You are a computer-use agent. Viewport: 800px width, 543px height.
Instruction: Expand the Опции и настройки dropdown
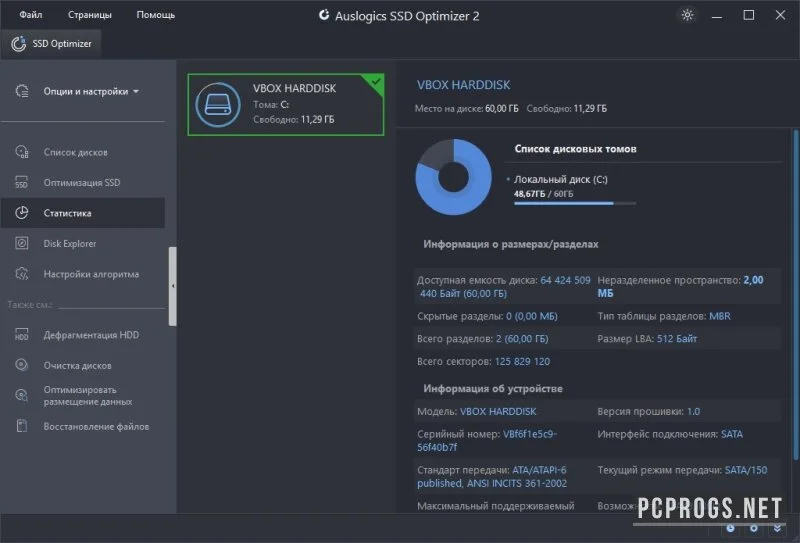click(x=91, y=91)
